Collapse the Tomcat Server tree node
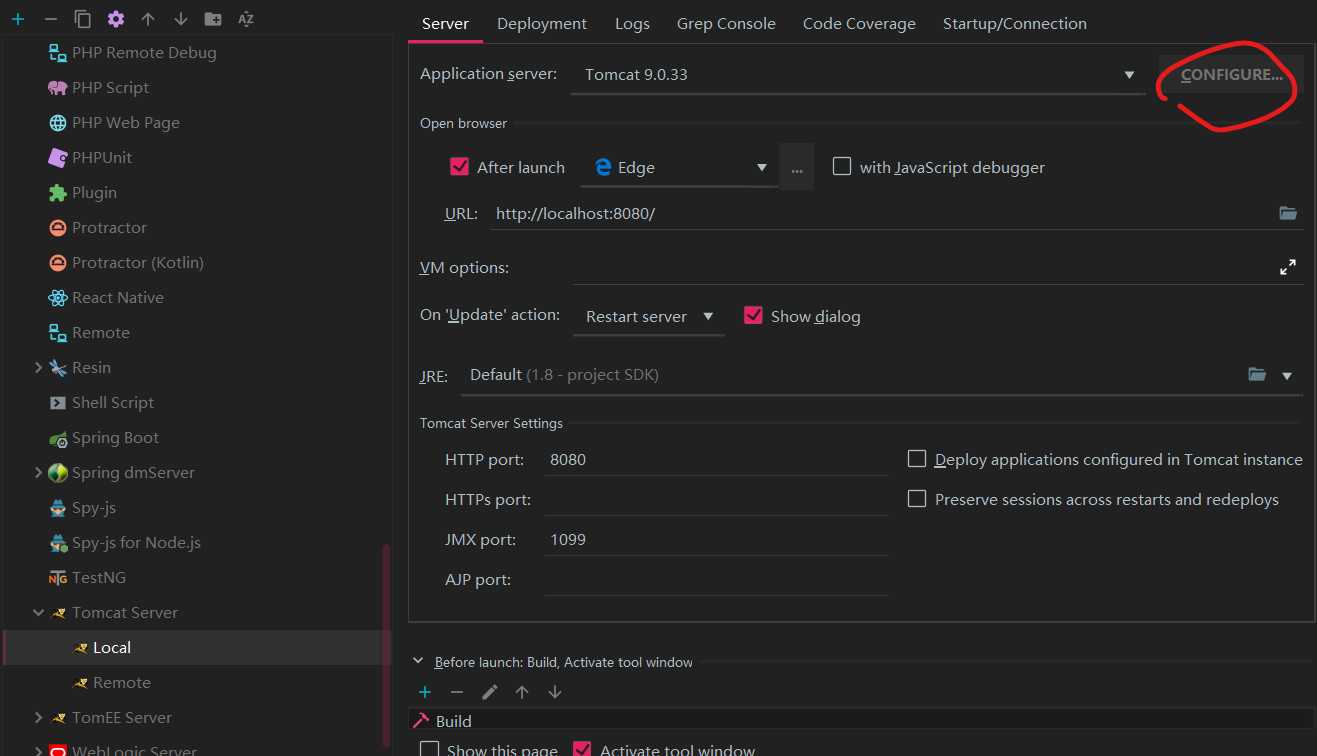 (38, 613)
